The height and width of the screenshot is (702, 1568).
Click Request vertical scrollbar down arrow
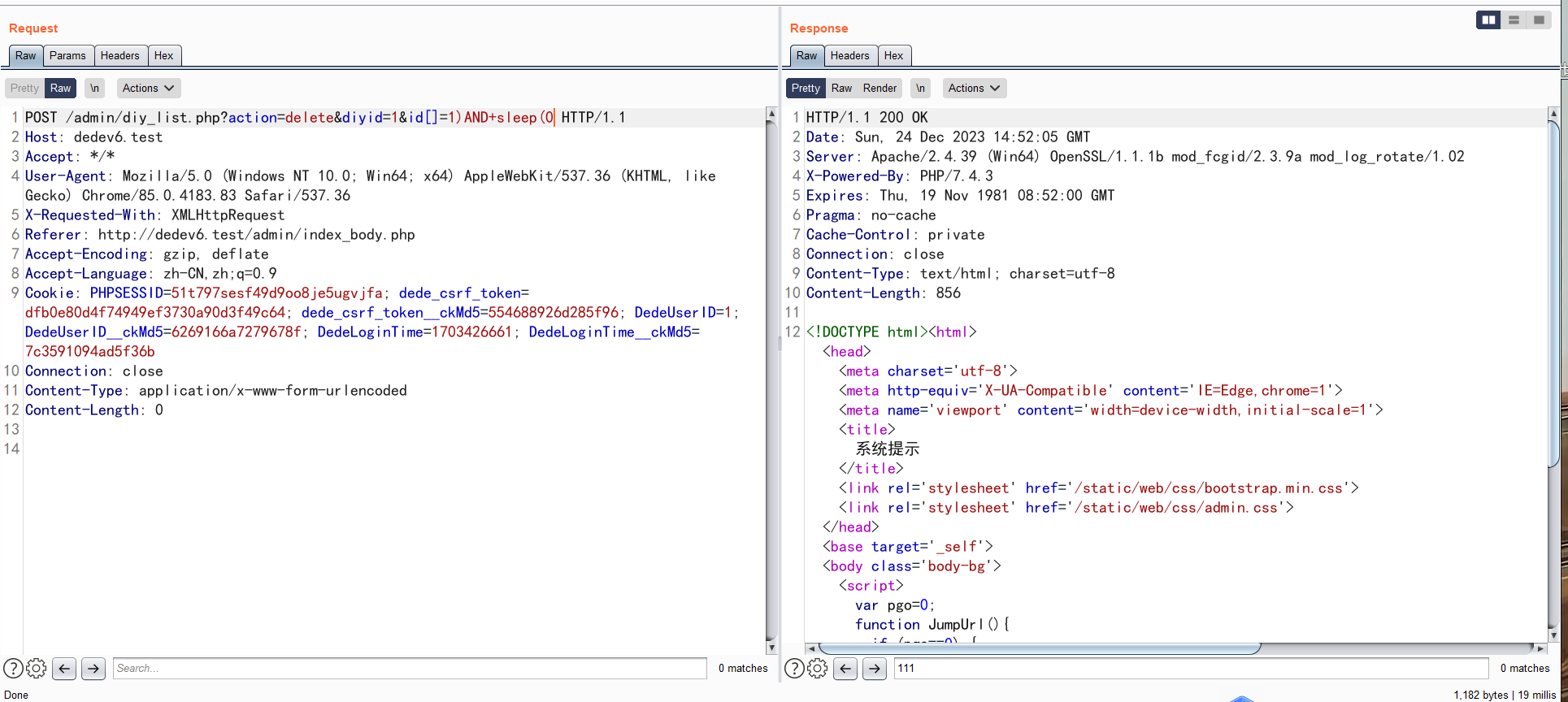[771, 648]
